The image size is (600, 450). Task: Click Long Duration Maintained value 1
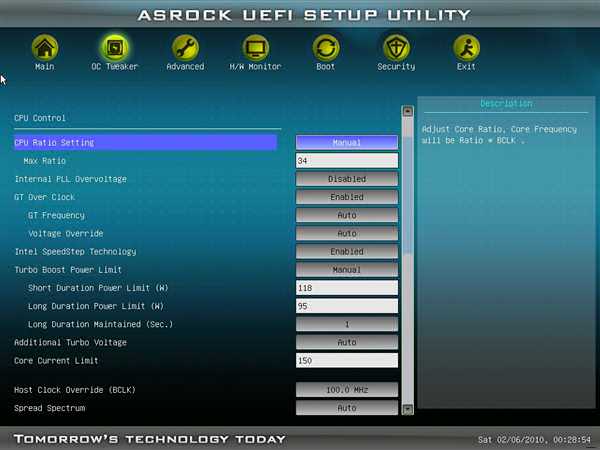point(347,324)
